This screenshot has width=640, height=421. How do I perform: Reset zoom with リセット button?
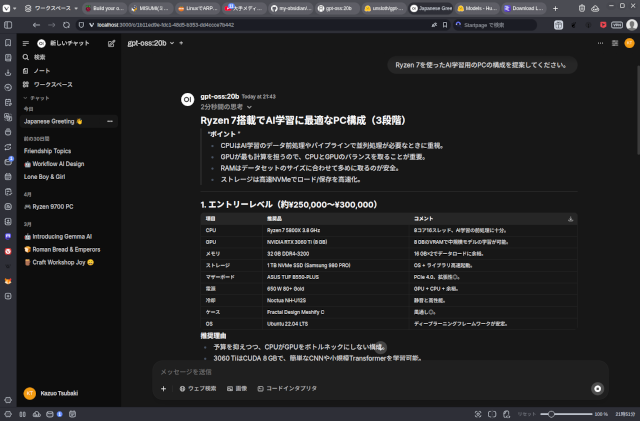[x=527, y=414]
